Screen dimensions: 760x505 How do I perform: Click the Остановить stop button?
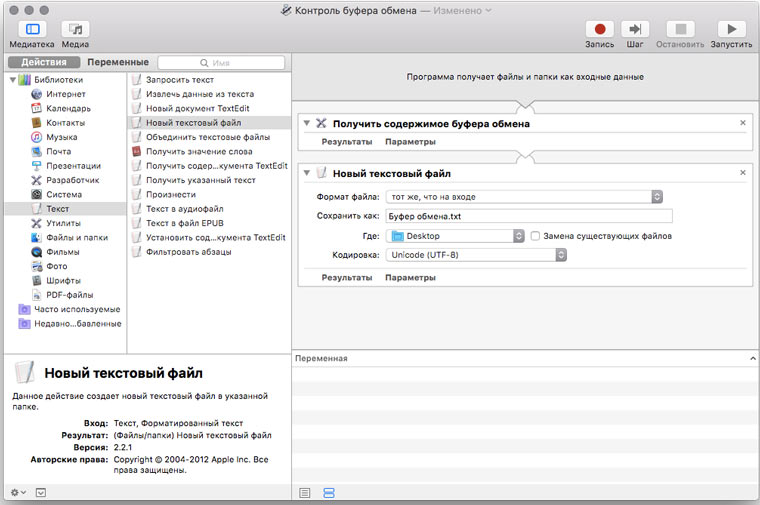coord(681,30)
